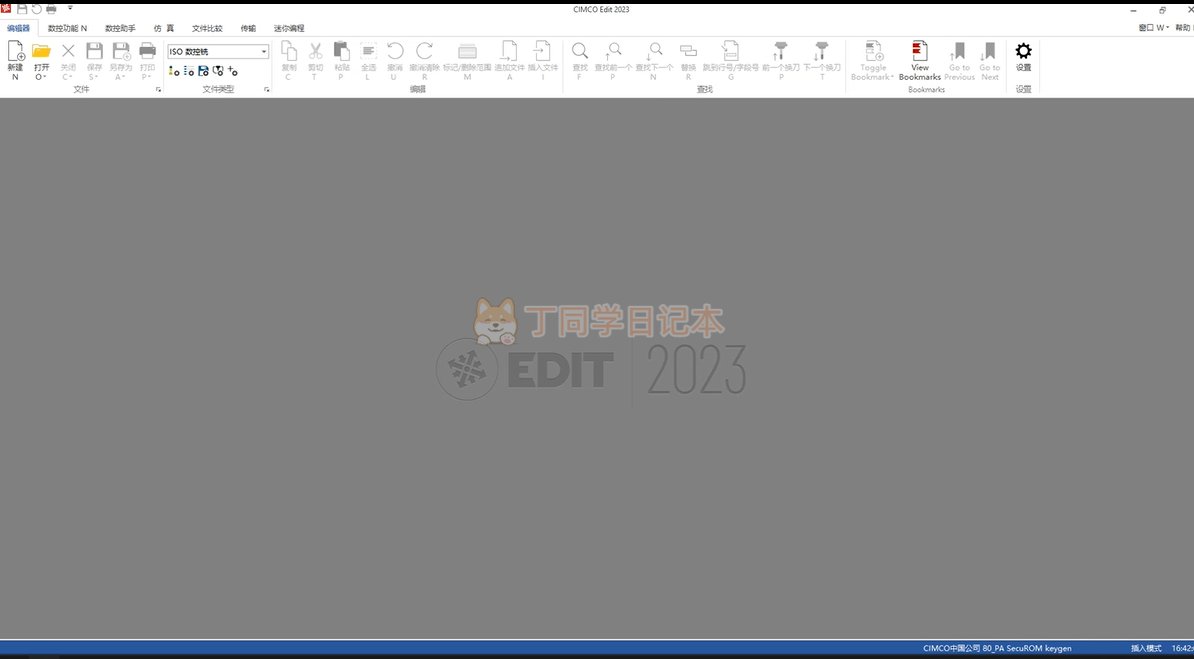Click the quick access save icon in title bar
The height and width of the screenshot is (659, 1194).
pos(22,9)
